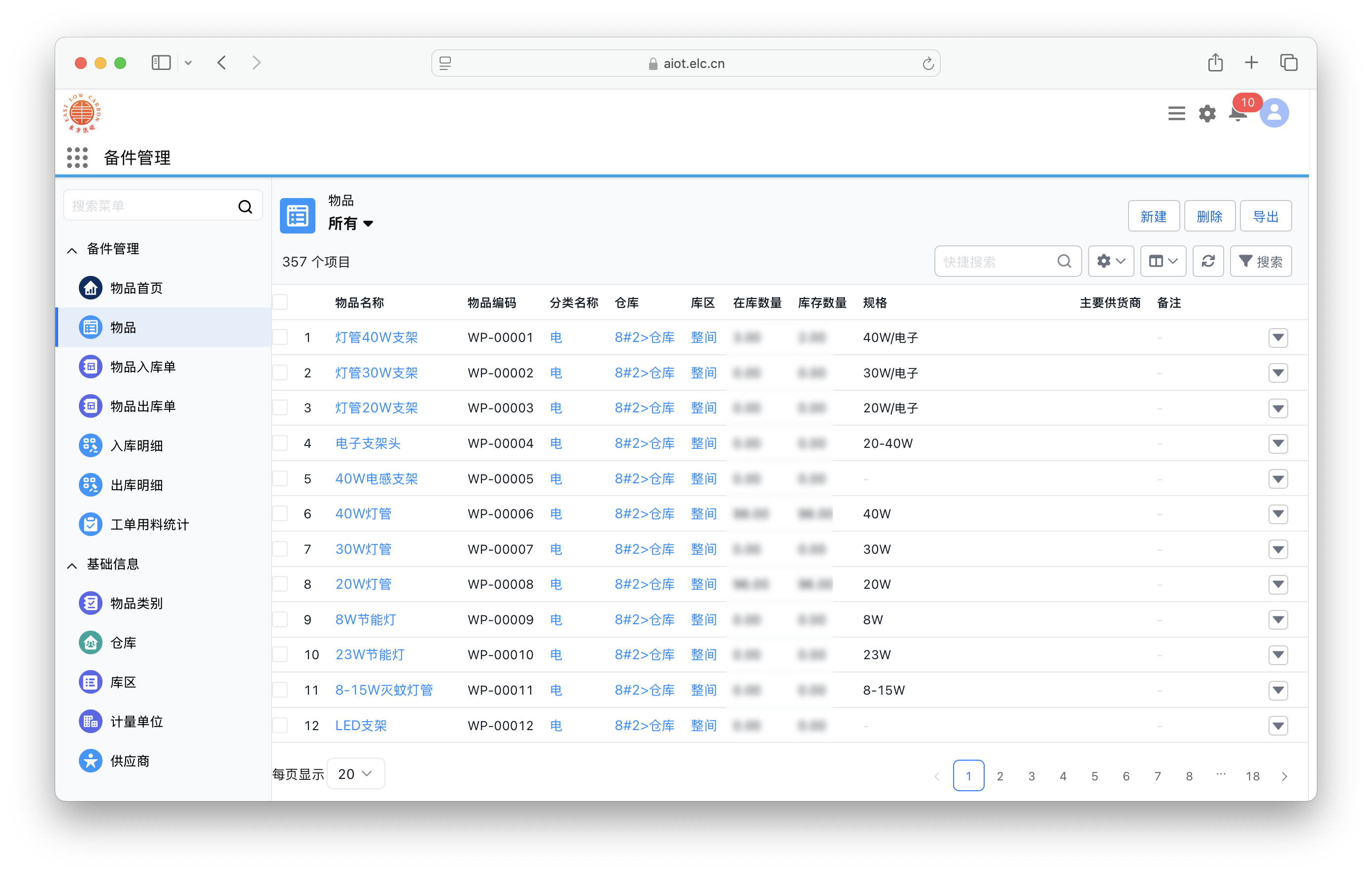Go to next page arrow

(x=1284, y=776)
